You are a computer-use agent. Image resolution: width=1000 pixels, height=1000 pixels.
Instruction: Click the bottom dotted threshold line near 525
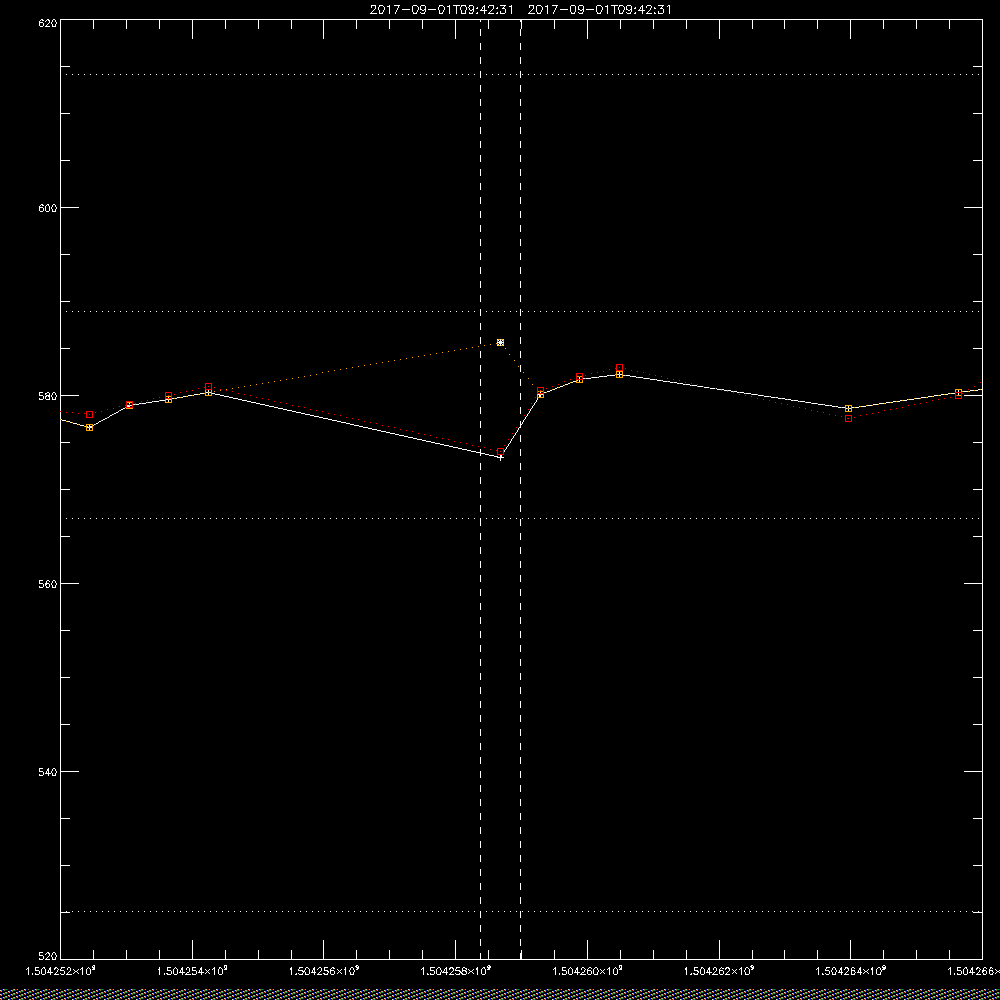[521, 911]
